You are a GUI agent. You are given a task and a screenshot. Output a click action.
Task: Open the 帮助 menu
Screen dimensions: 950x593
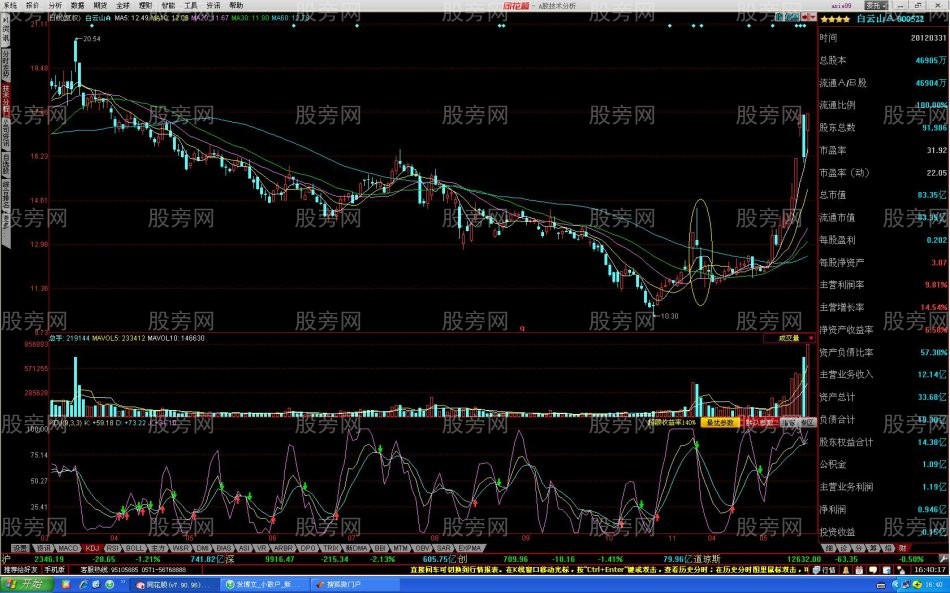236,5
